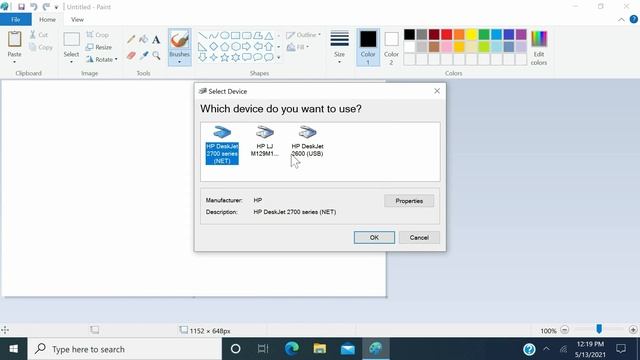The image size is (640, 360).
Task: Click the Redo icon in title bar
Action: tap(46, 7)
